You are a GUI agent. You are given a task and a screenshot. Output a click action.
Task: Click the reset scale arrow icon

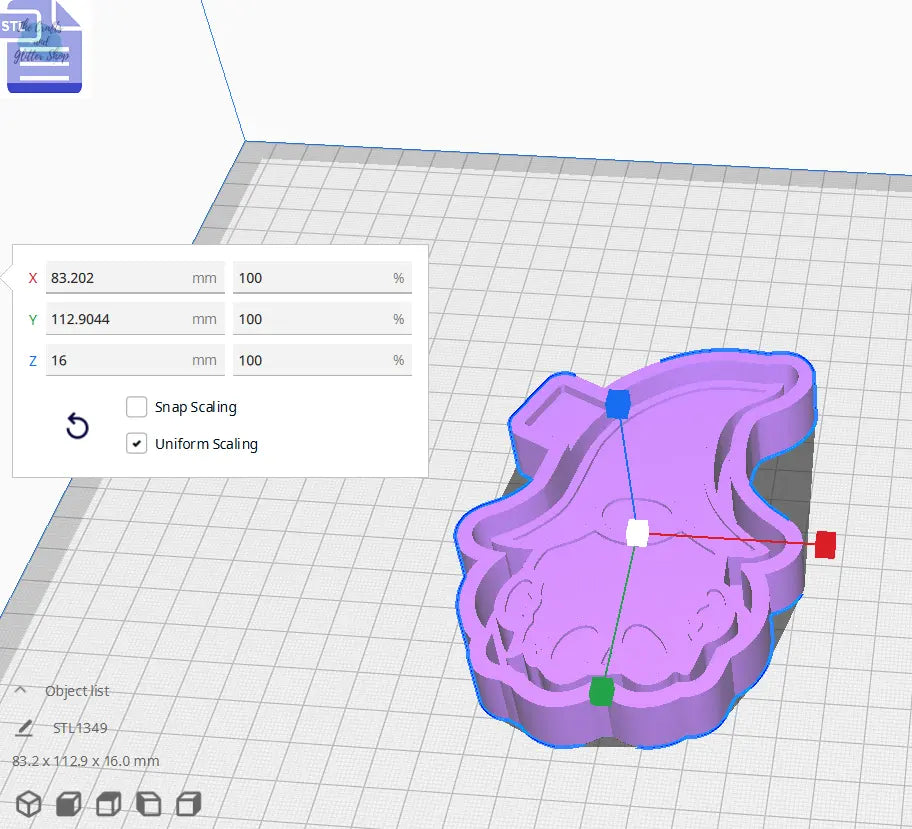pyautogui.click(x=77, y=427)
